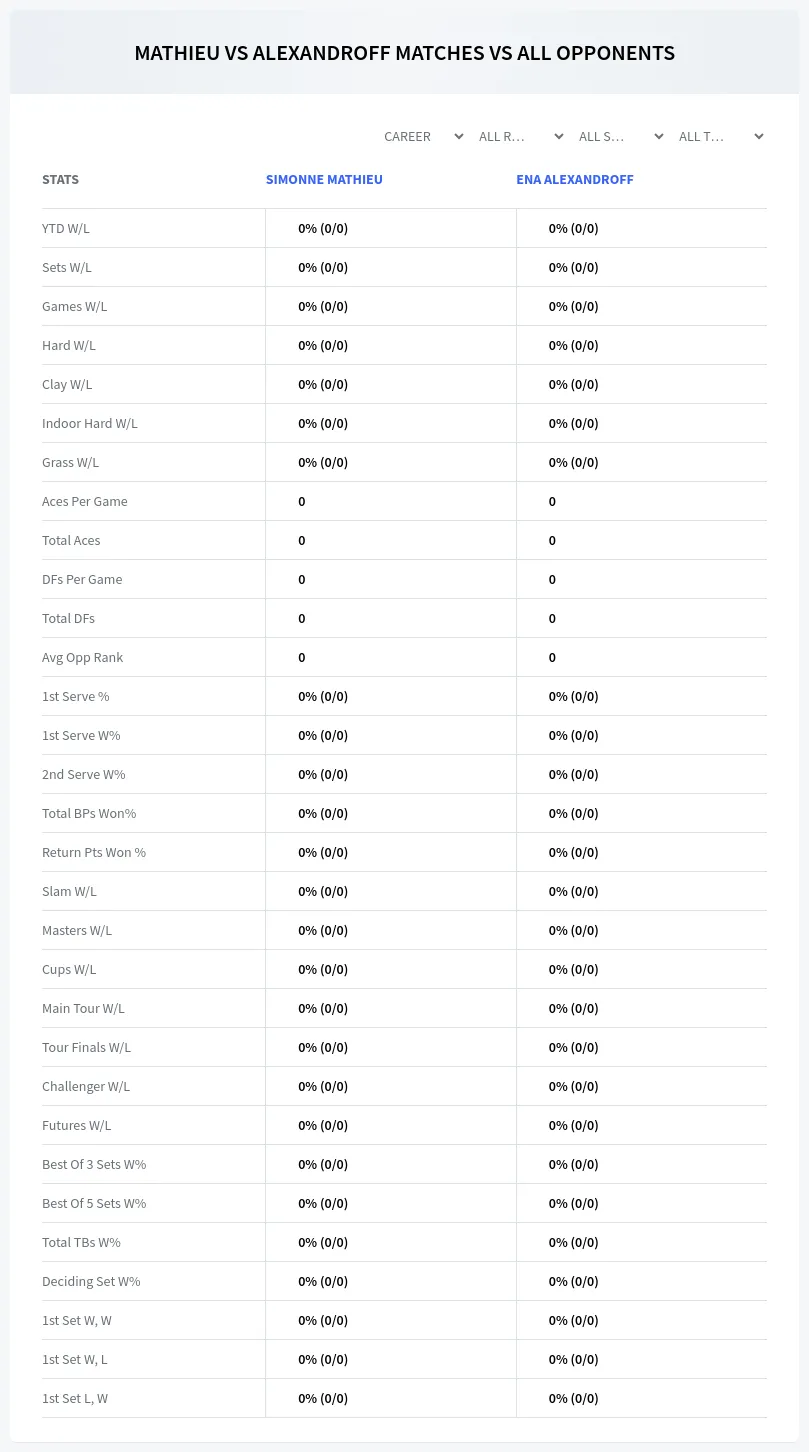Viewport: 809px width, 1452px height.
Task: Expand the ALL T... tournament dropdown
Action: tap(721, 136)
